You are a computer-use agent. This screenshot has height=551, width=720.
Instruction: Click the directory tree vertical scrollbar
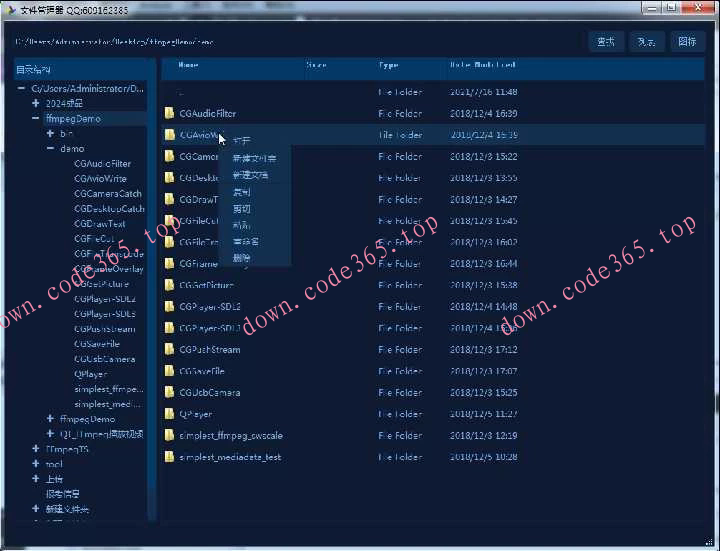(152, 300)
